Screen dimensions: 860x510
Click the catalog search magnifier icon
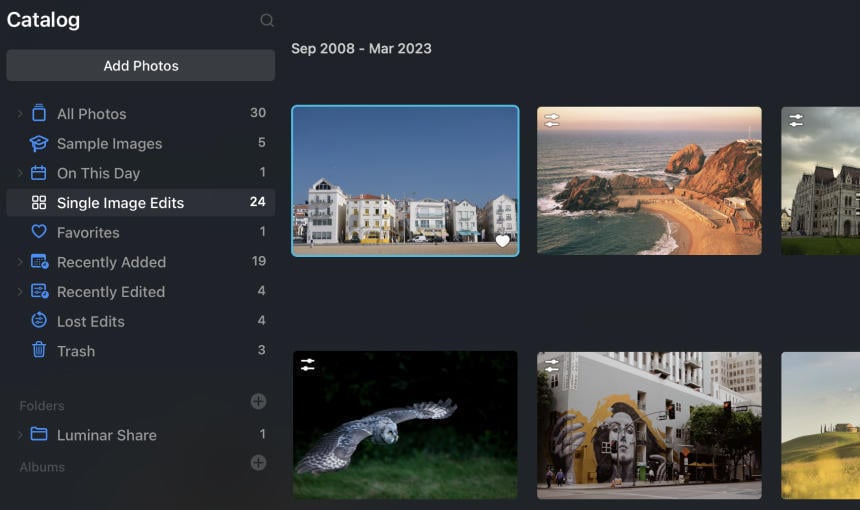click(x=266, y=20)
